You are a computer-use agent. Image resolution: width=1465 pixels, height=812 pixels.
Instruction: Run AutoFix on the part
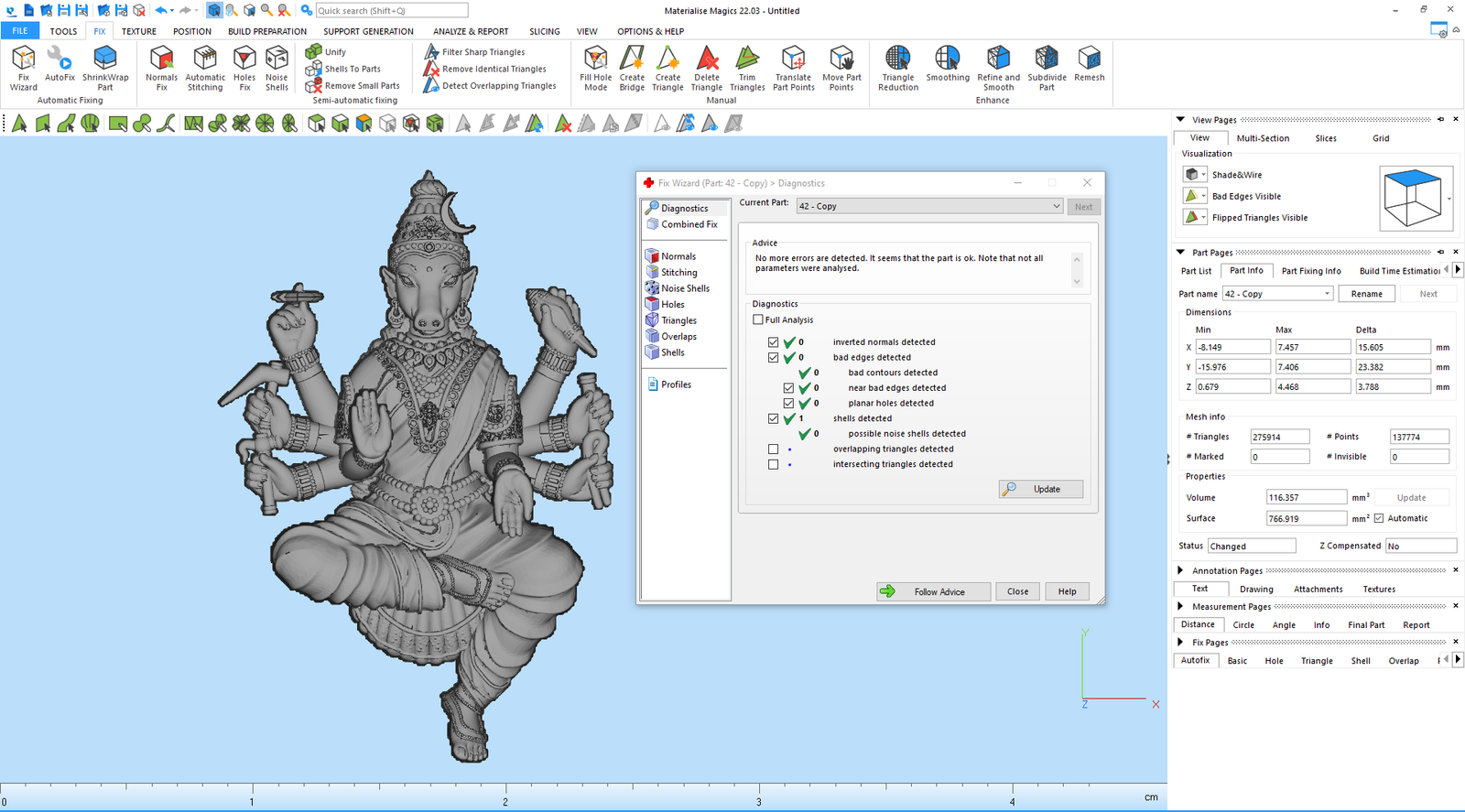60,64
